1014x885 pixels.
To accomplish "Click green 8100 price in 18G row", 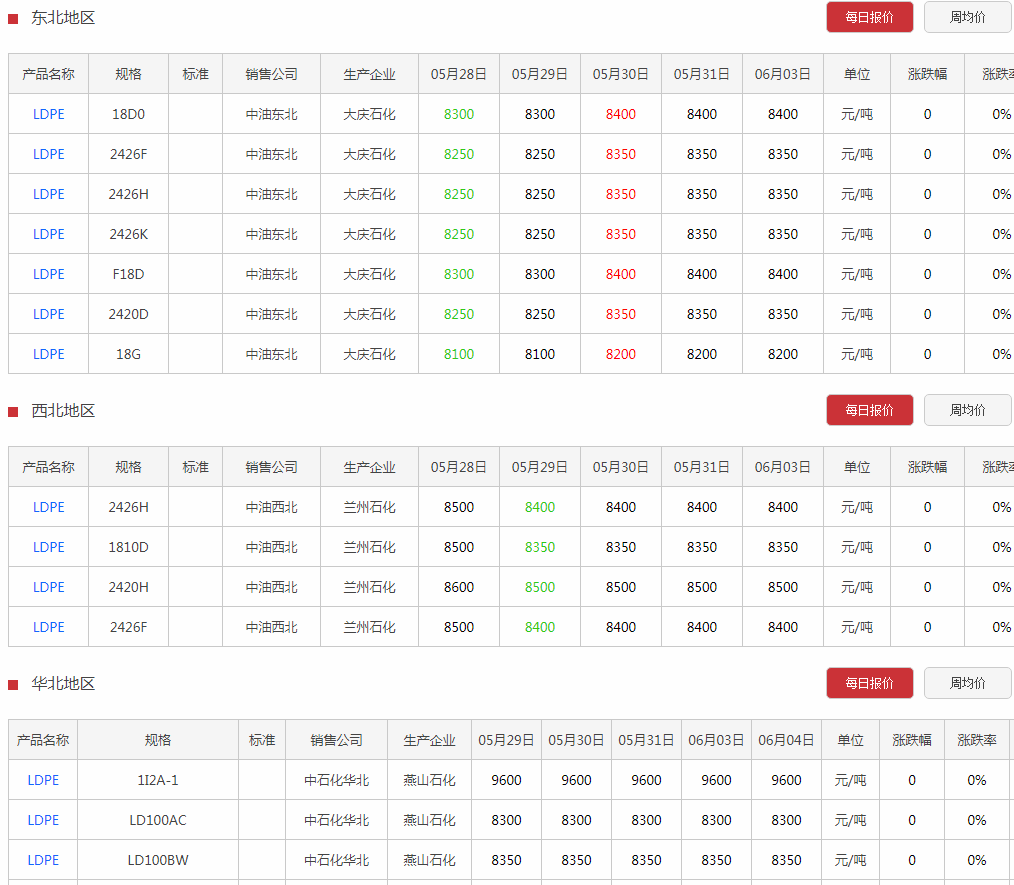I will (459, 355).
